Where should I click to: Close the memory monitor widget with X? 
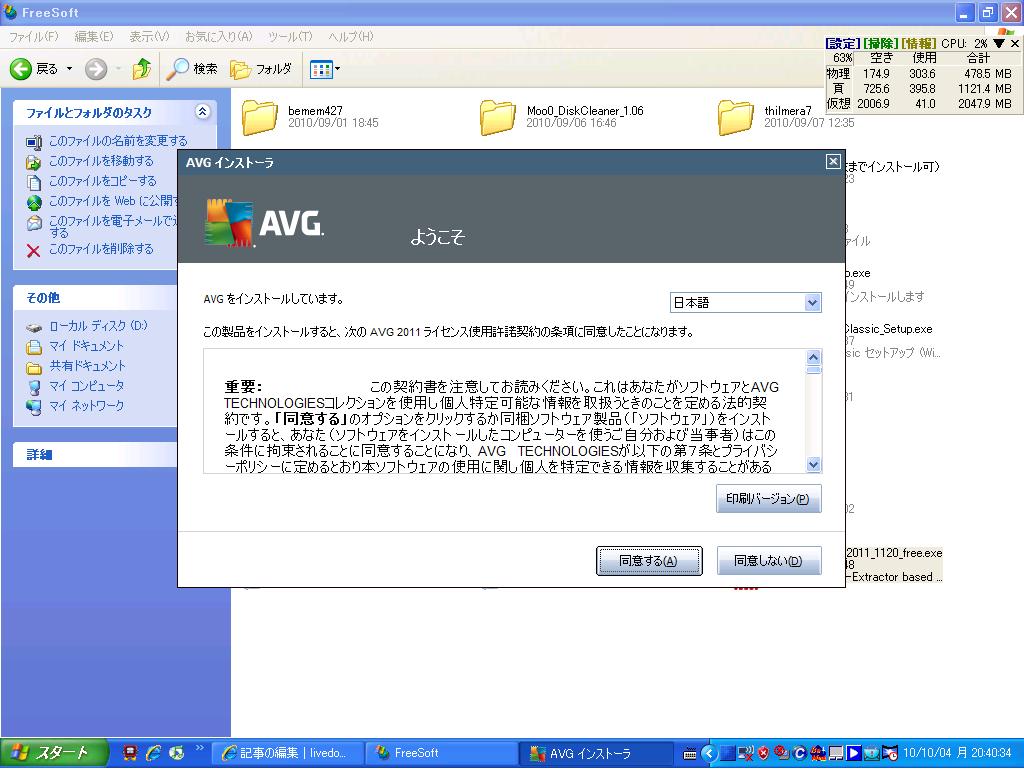(x=1014, y=43)
